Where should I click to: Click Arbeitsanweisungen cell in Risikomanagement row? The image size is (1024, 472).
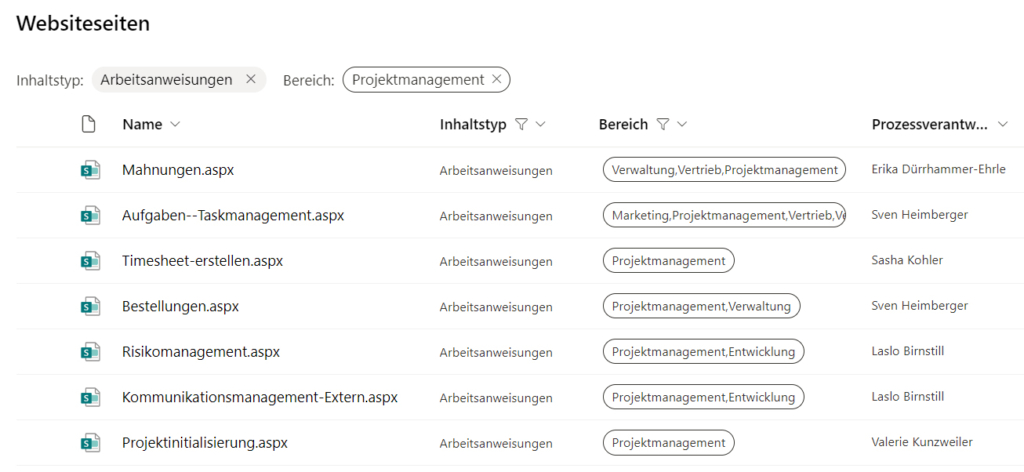[496, 352]
